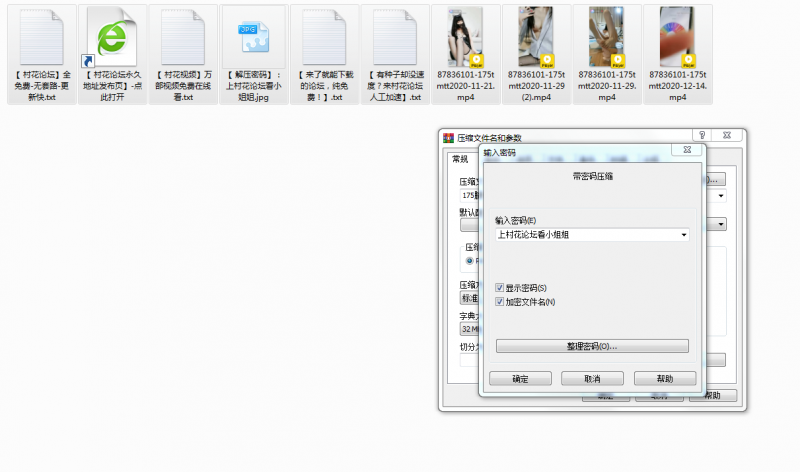Click the 32 M dictionary size field
This screenshot has height=472, width=800.
(x=469, y=329)
